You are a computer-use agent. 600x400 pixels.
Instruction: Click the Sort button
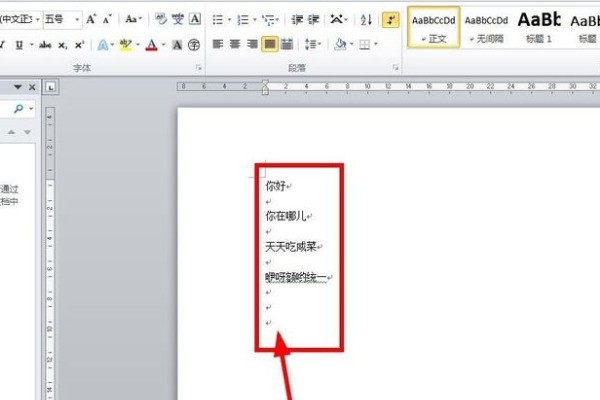pos(366,20)
